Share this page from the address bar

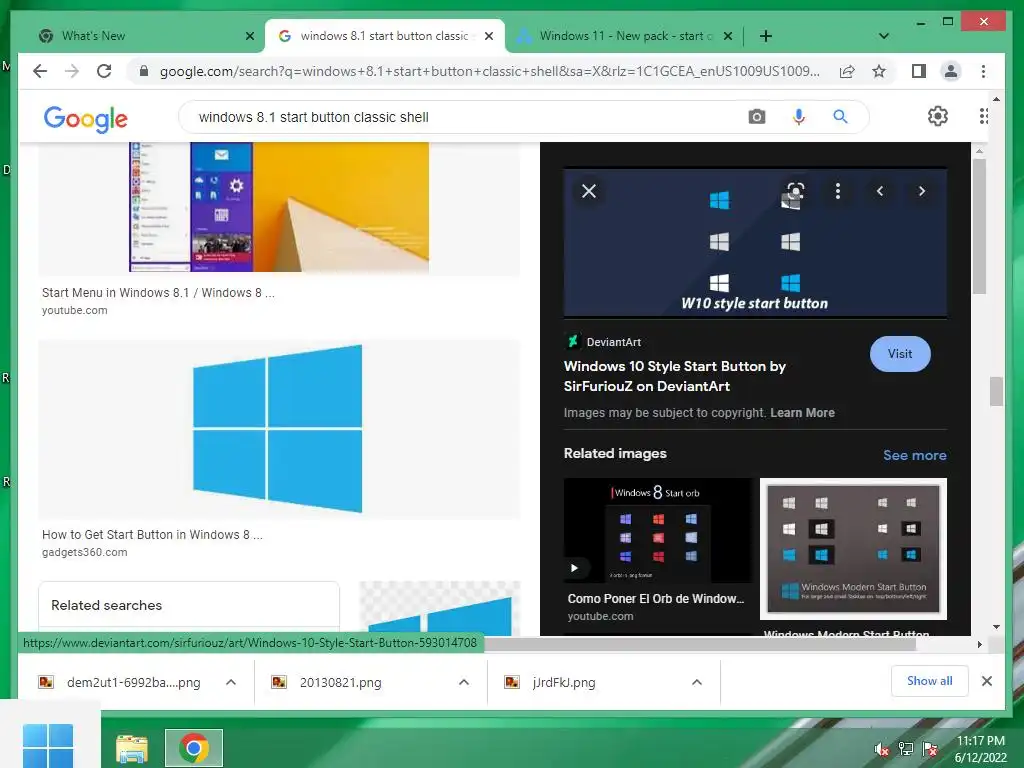[847, 71]
